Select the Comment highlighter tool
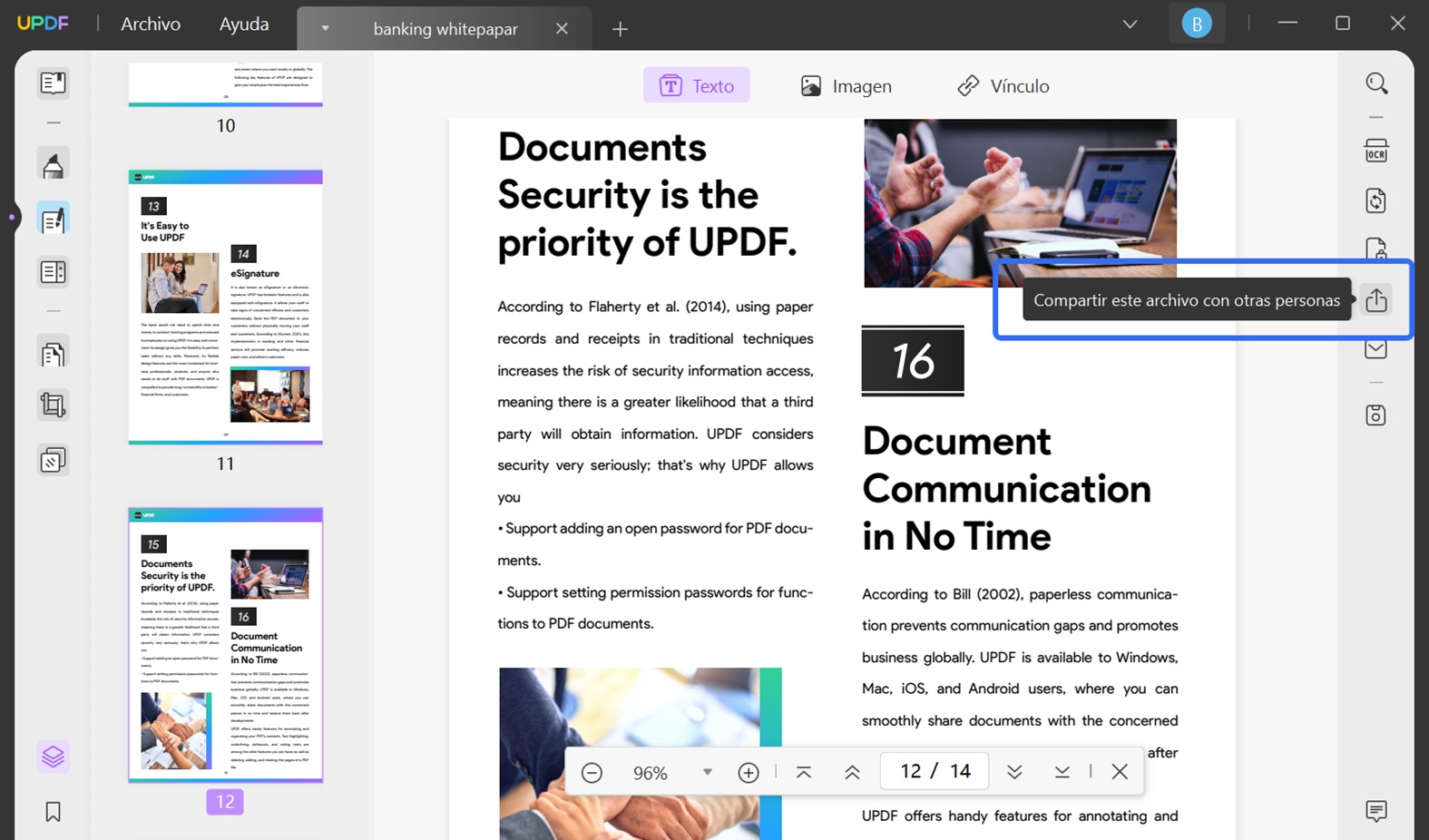The image size is (1429, 840). pyautogui.click(x=53, y=165)
